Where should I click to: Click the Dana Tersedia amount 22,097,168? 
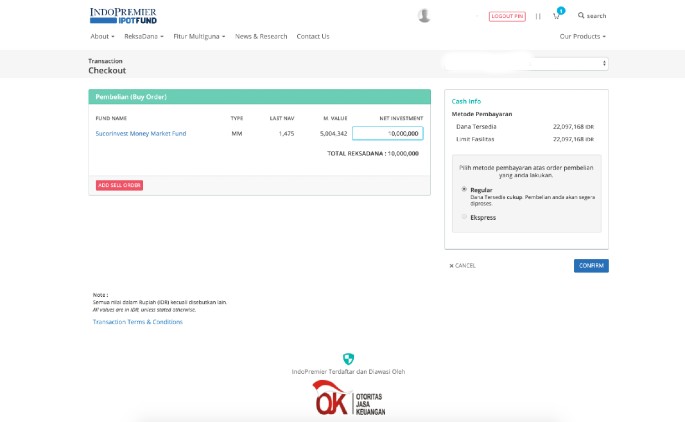(x=573, y=127)
